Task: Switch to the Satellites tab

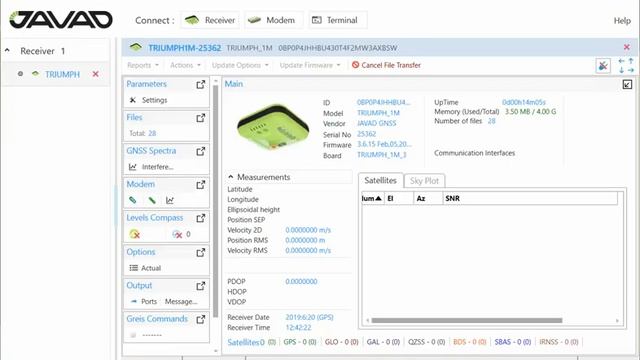Action: click(380, 180)
